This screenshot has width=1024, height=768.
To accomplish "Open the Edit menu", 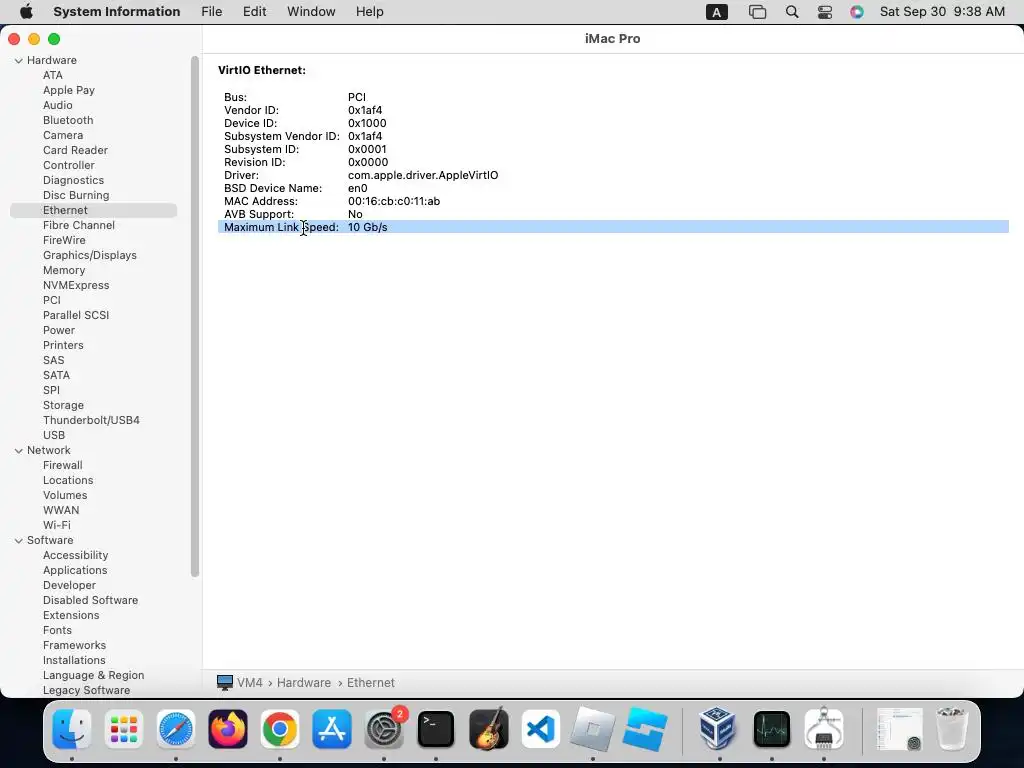I will tap(254, 12).
